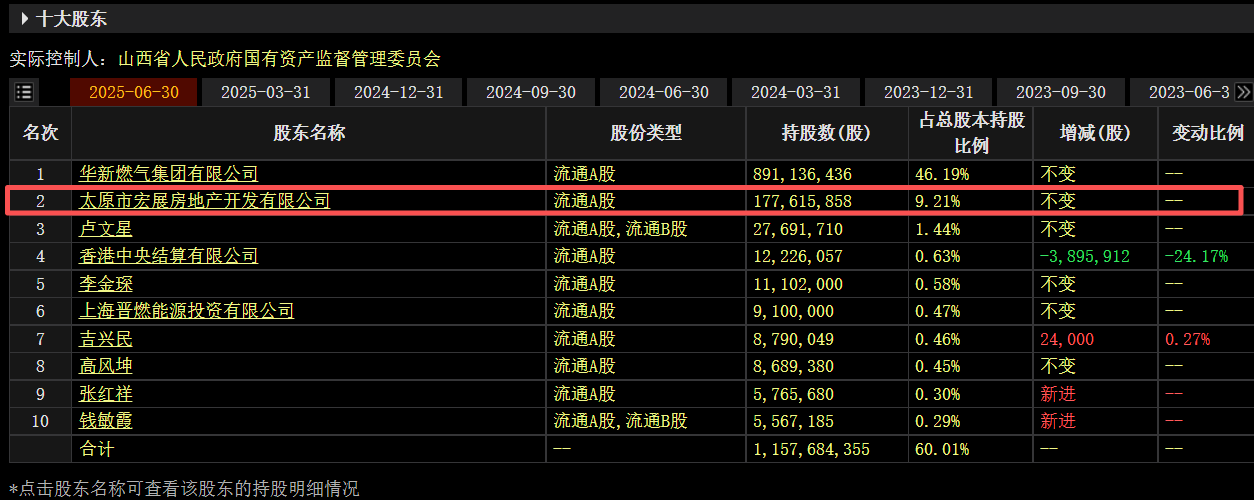Click the 46.19% ratio cell
The image size is (1254, 500).
coord(942,174)
